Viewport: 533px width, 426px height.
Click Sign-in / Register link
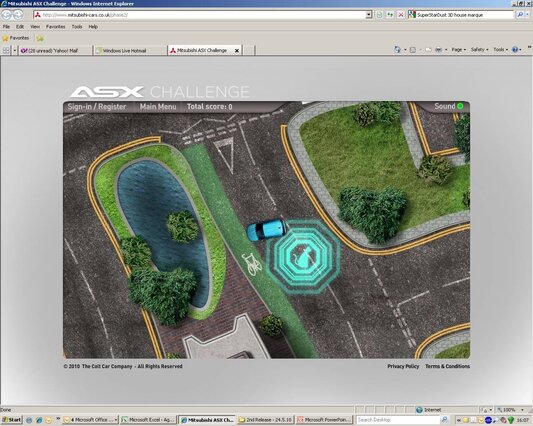click(x=97, y=106)
